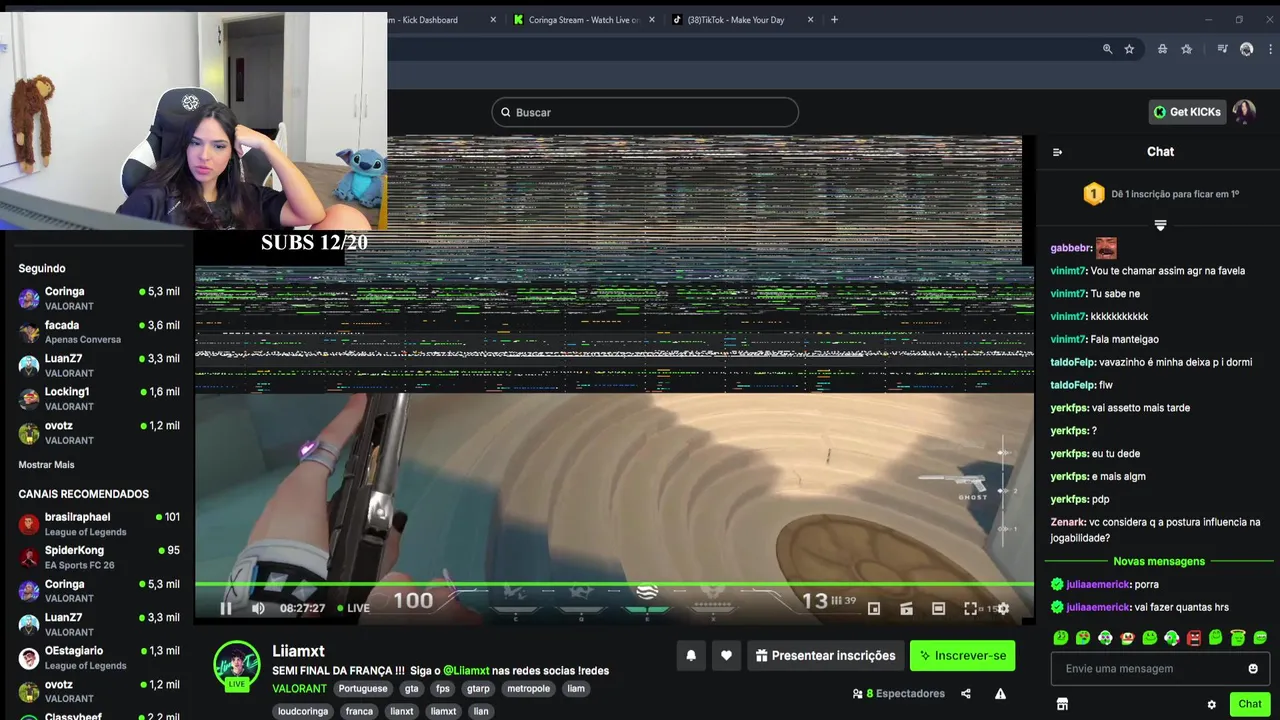The image size is (1280, 720).
Task: Switch to TikTok Make Your Day tab
Action: point(742,20)
